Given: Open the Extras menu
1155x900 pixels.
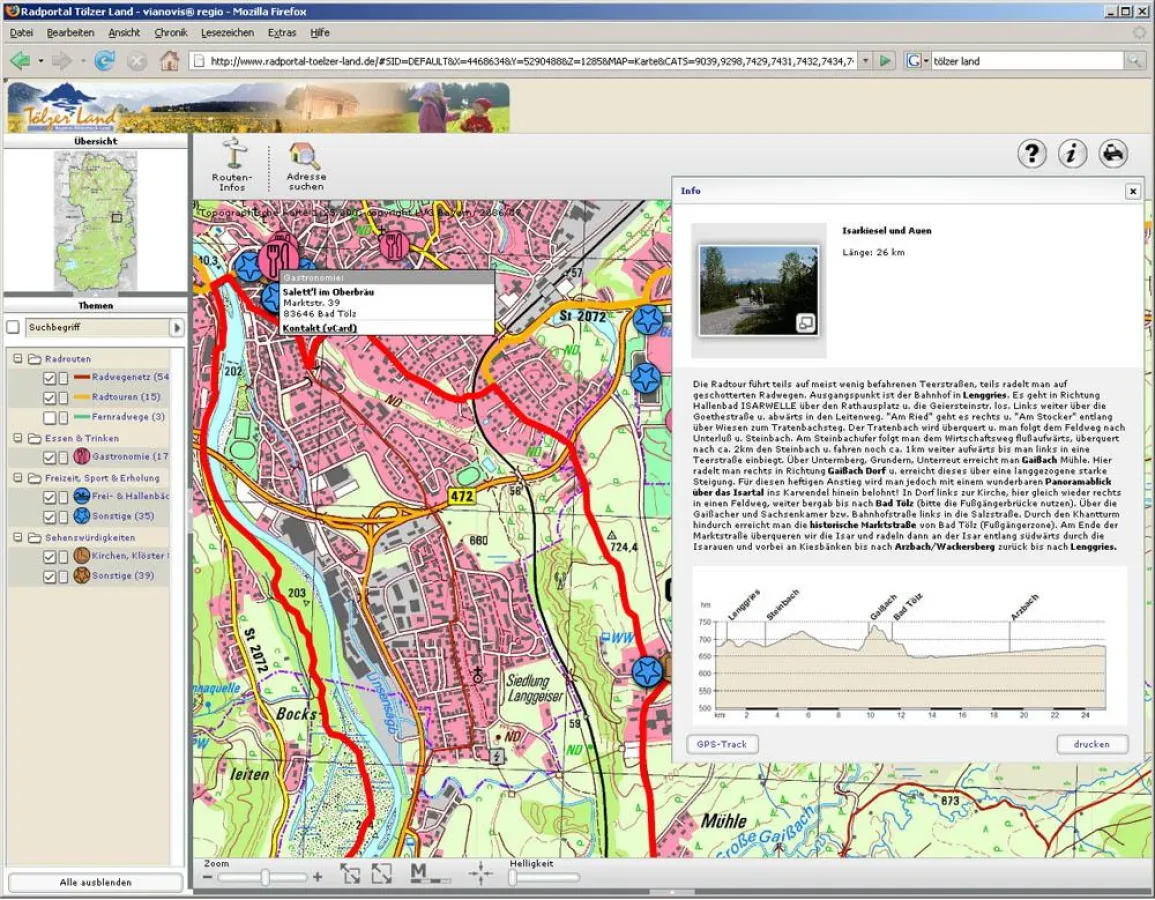Looking at the screenshot, I should tap(282, 32).
